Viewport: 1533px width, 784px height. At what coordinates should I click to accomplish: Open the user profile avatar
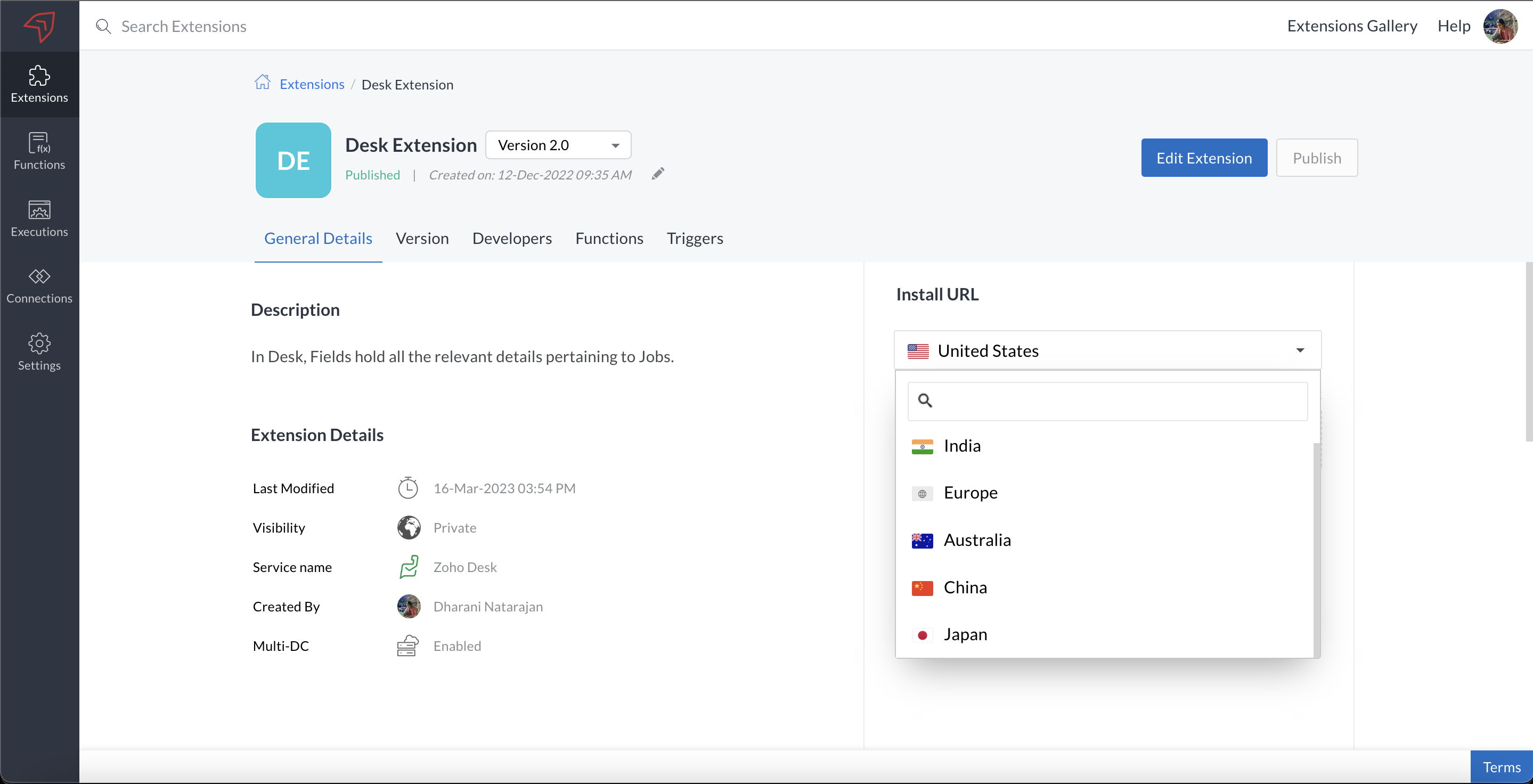click(1501, 26)
